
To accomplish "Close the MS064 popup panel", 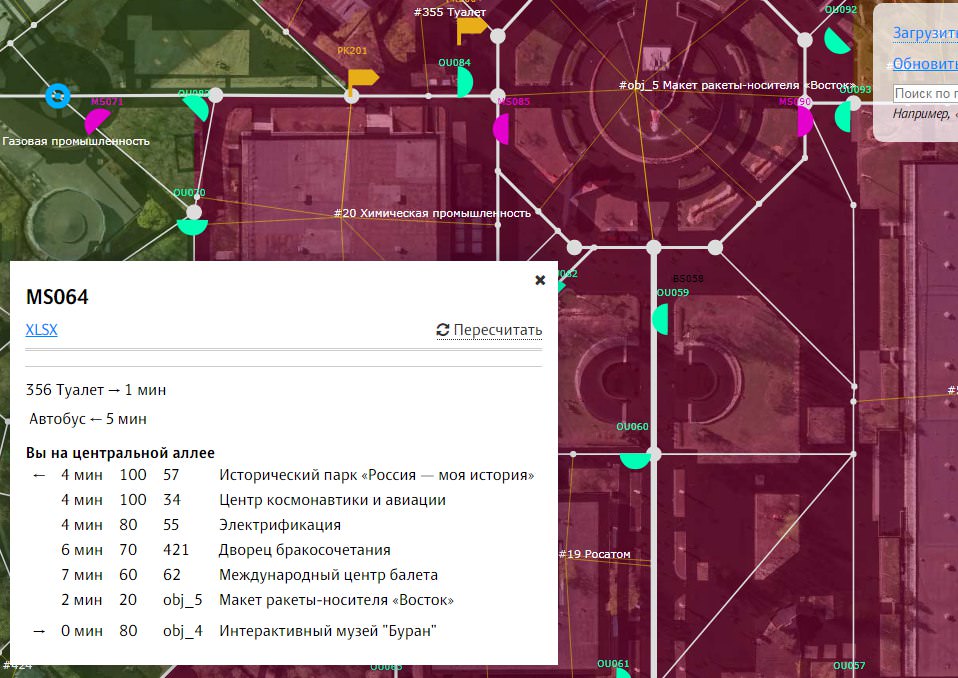I will (x=540, y=280).
